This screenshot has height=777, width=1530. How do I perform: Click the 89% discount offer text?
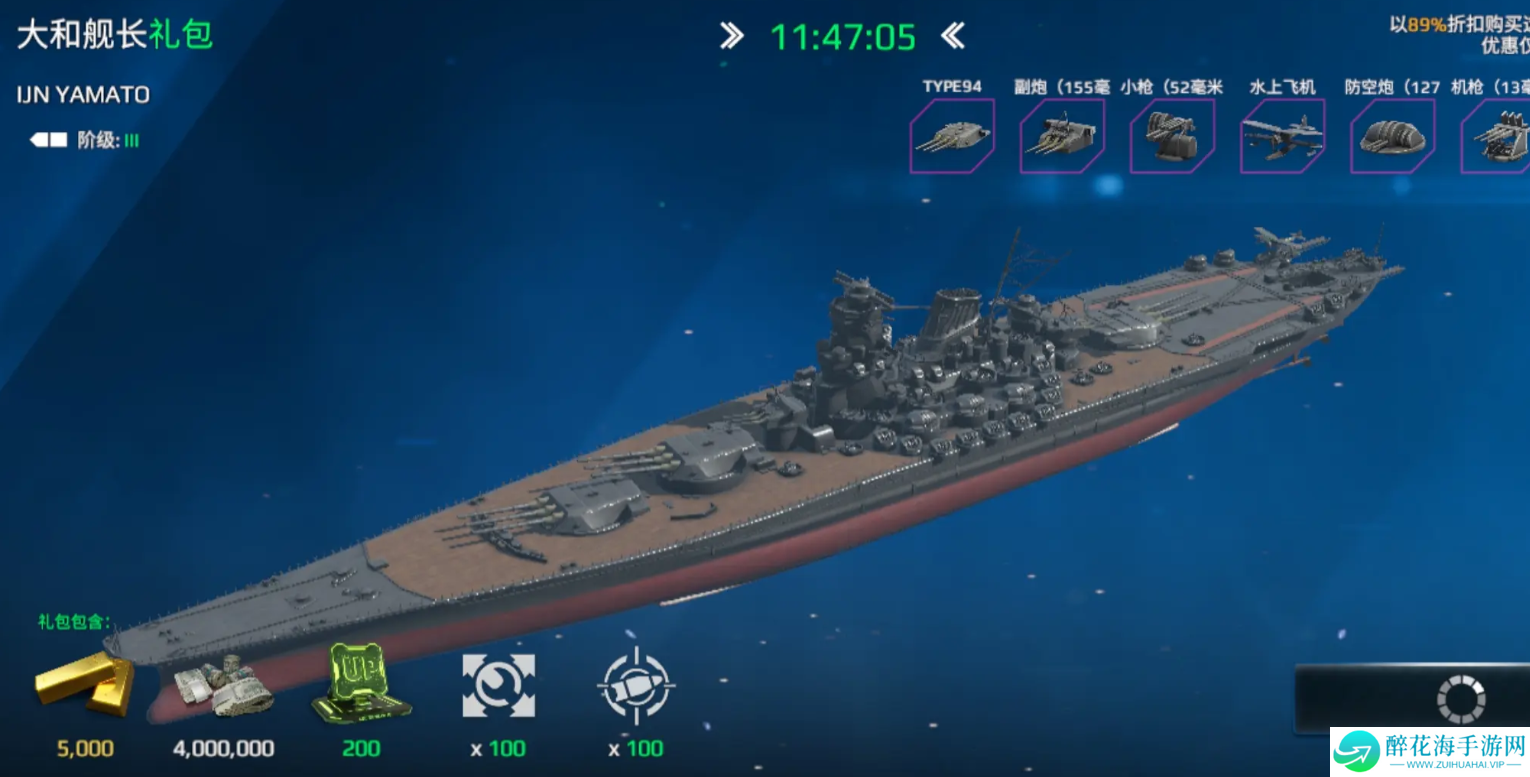click(x=1459, y=35)
